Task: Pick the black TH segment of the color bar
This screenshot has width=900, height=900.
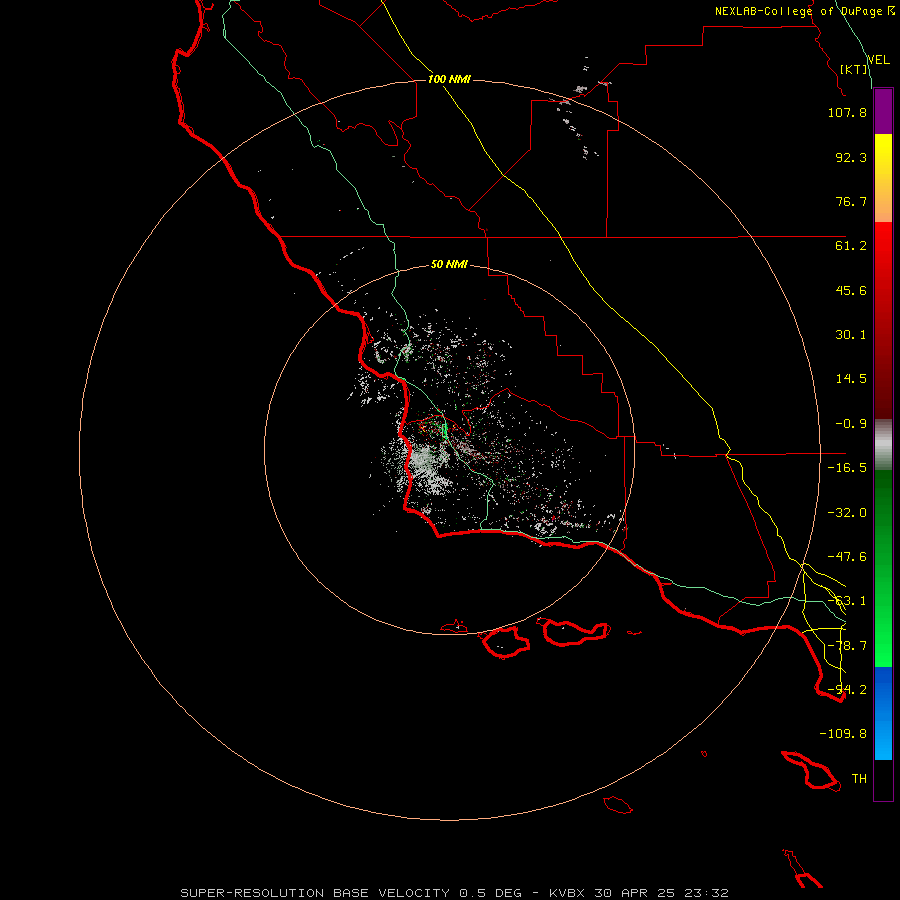Action: [883, 780]
